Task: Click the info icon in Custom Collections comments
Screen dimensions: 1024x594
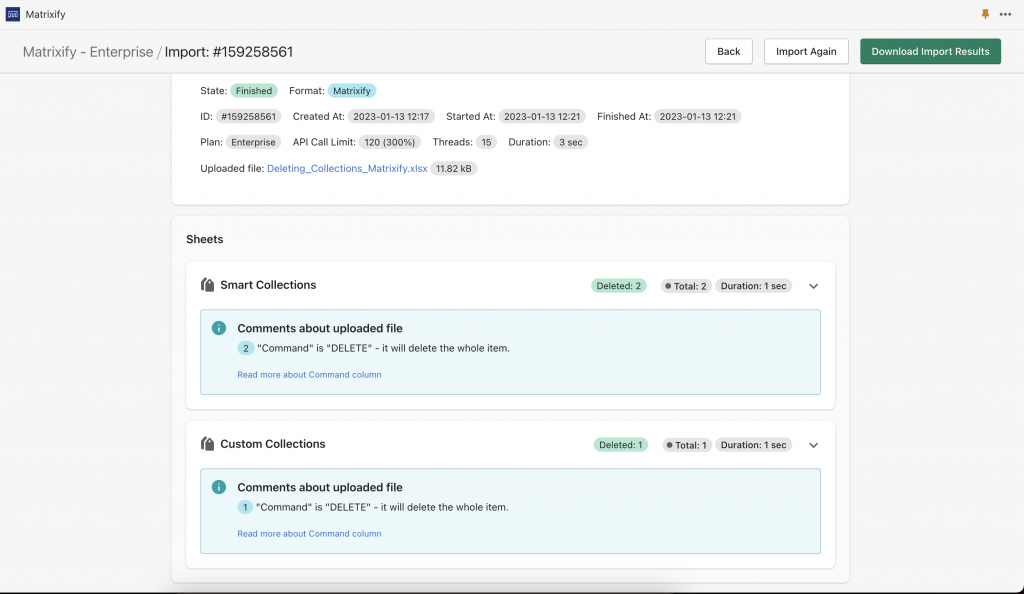Action: [x=219, y=487]
